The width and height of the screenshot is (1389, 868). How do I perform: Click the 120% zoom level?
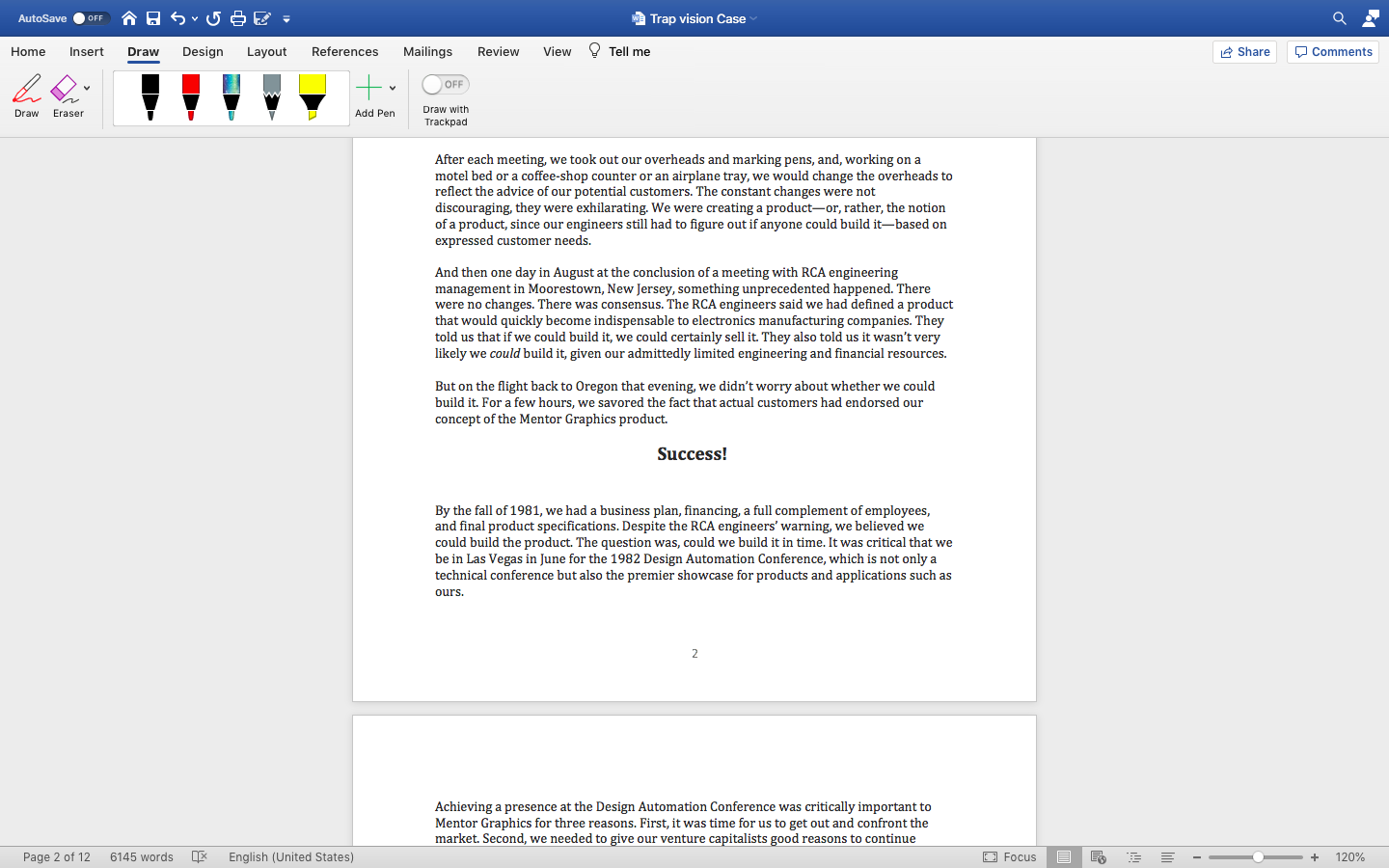pyautogui.click(x=1350, y=857)
